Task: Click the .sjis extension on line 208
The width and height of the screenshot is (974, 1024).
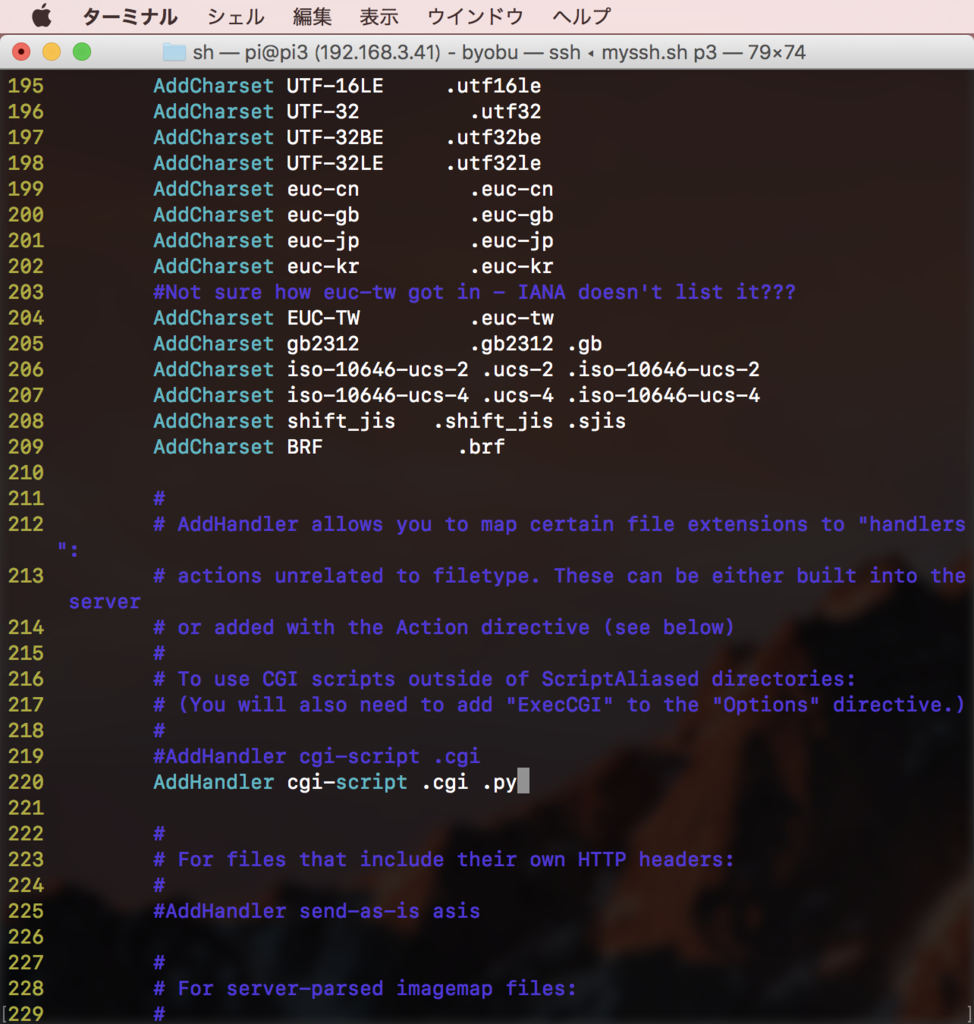Action: 596,421
